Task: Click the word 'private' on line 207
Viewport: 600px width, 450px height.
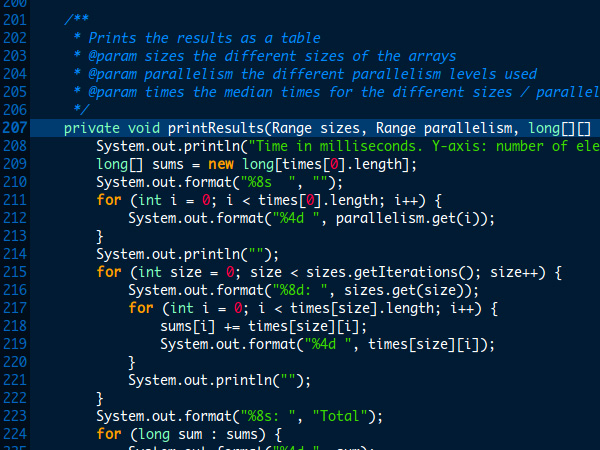Action: click(x=92, y=128)
